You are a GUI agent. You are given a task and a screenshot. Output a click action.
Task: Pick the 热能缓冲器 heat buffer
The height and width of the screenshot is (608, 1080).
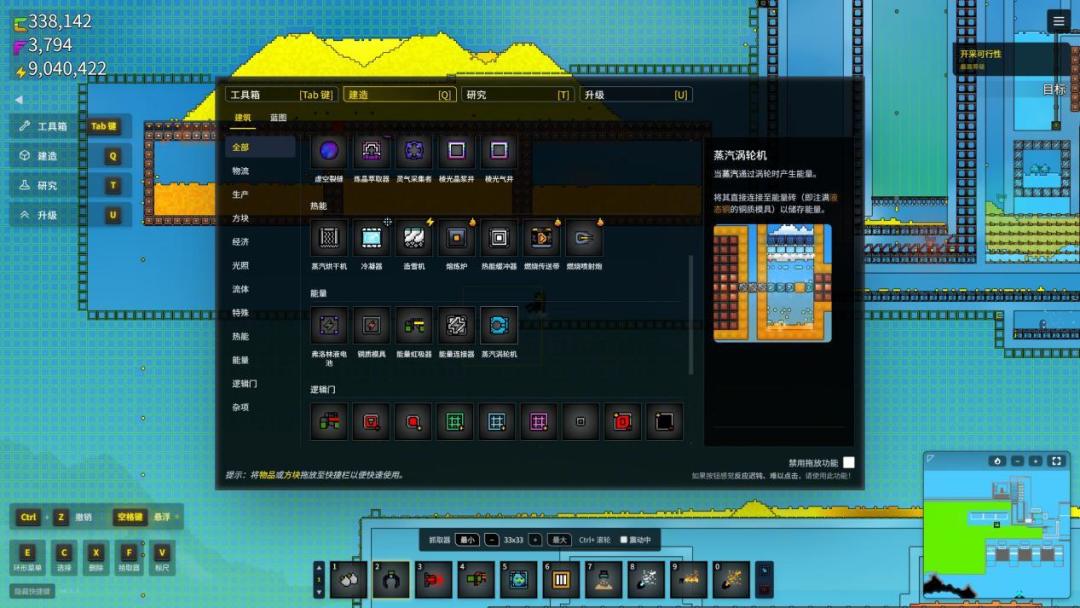[x=499, y=238]
